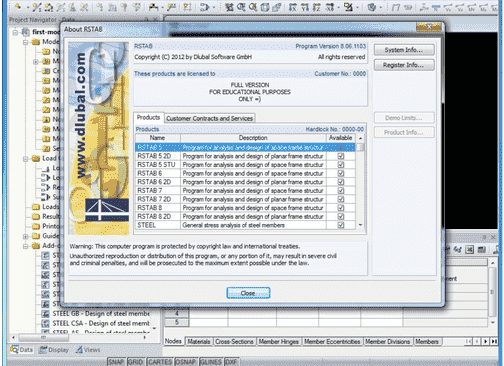The width and height of the screenshot is (504, 366).
Task: Switch to the Views navigator icon
Action: click(x=79, y=349)
